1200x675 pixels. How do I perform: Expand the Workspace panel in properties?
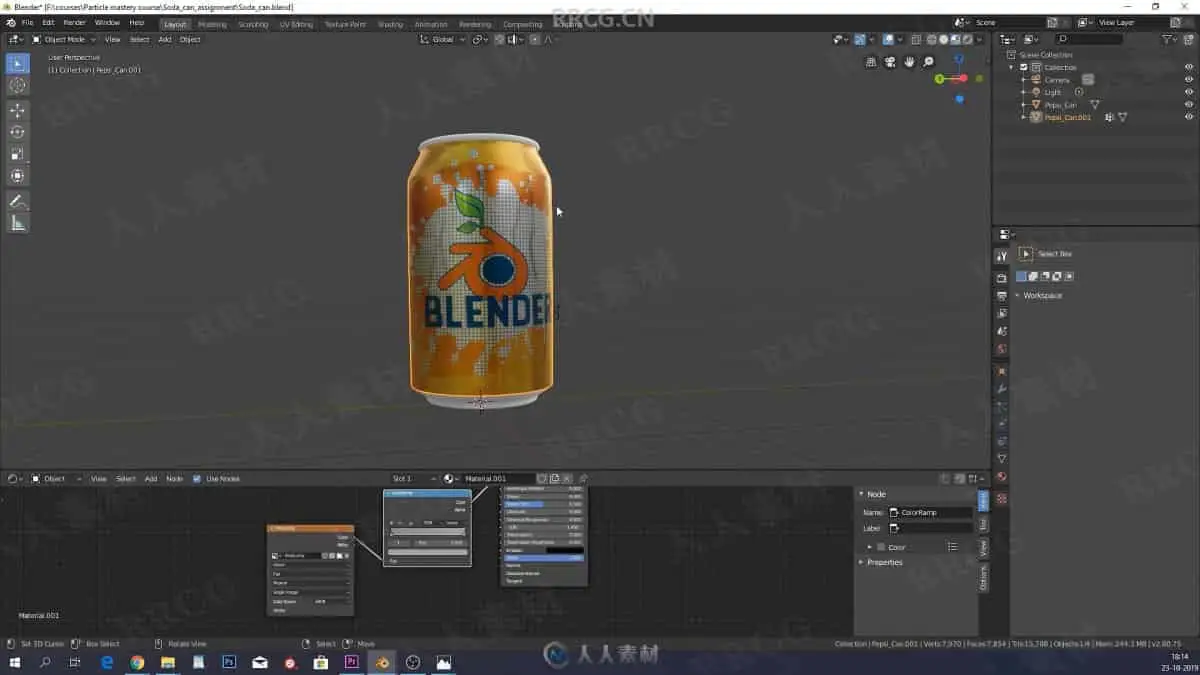click(1018, 296)
